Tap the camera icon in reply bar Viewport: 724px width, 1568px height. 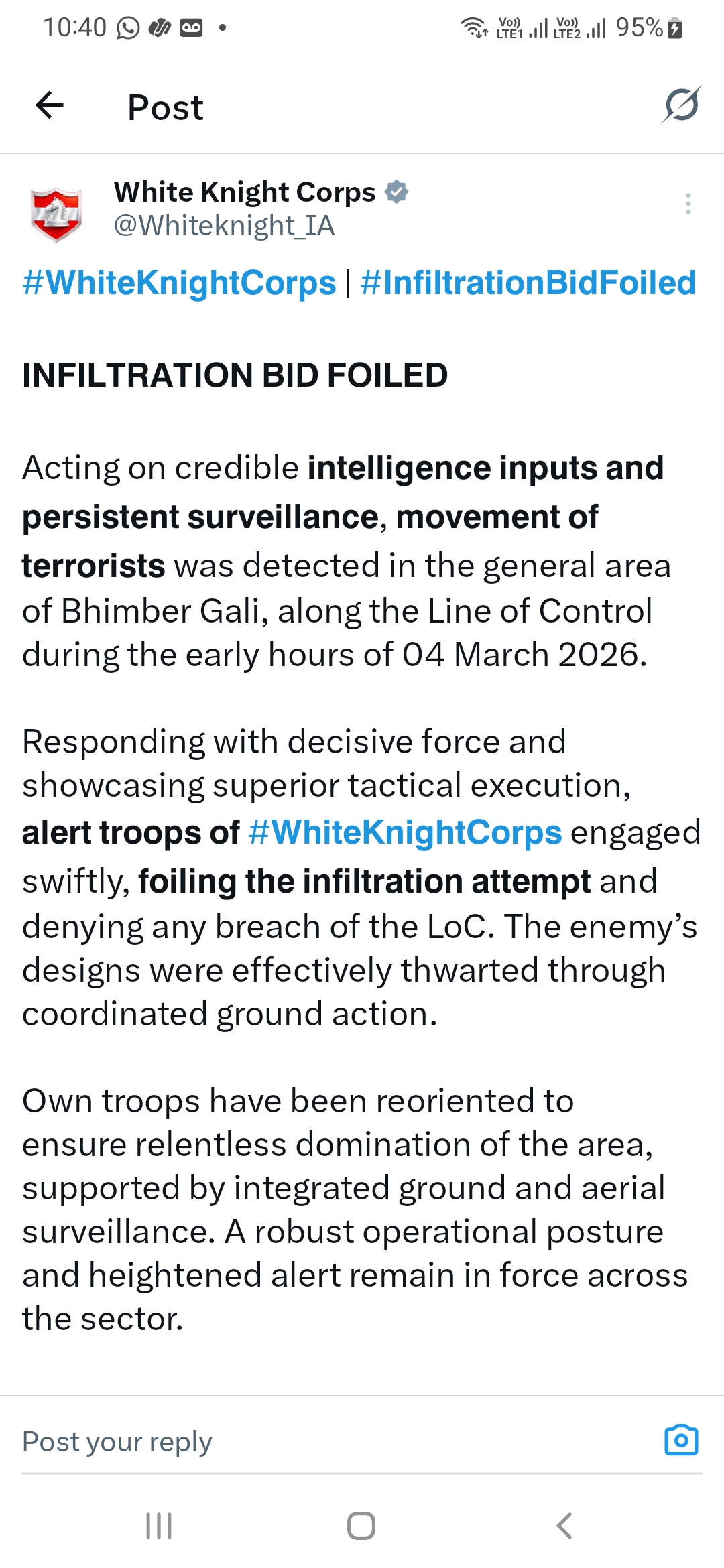[x=681, y=1441]
